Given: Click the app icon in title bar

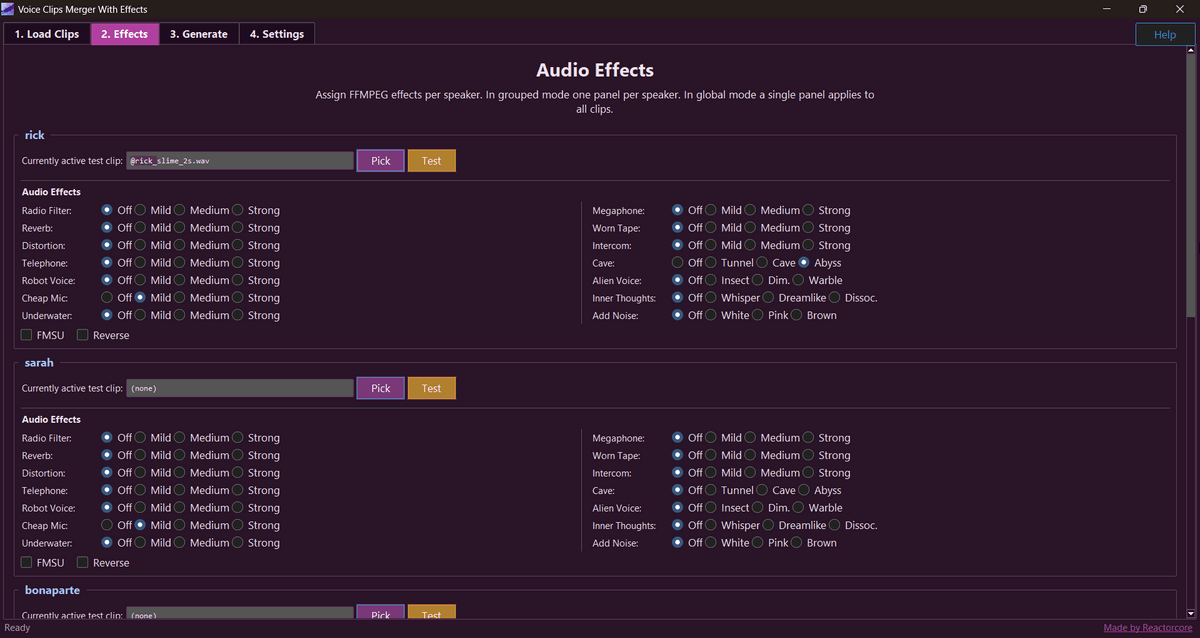Looking at the screenshot, I should [8, 9].
